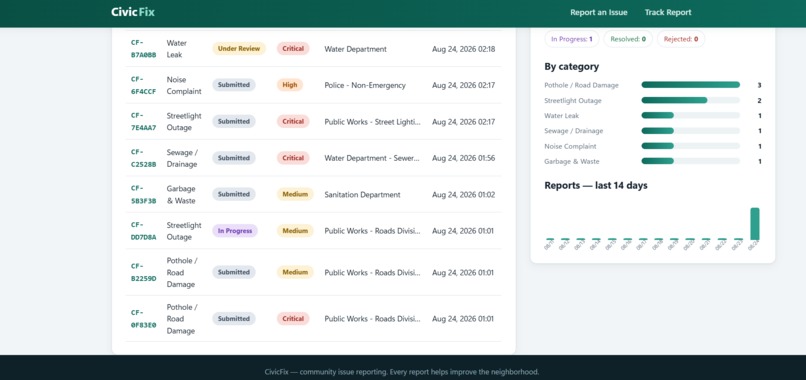The height and width of the screenshot is (380, 806).
Task: Click the Water Department cell for CF-B7A0BB
Action: [x=355, y=49]
